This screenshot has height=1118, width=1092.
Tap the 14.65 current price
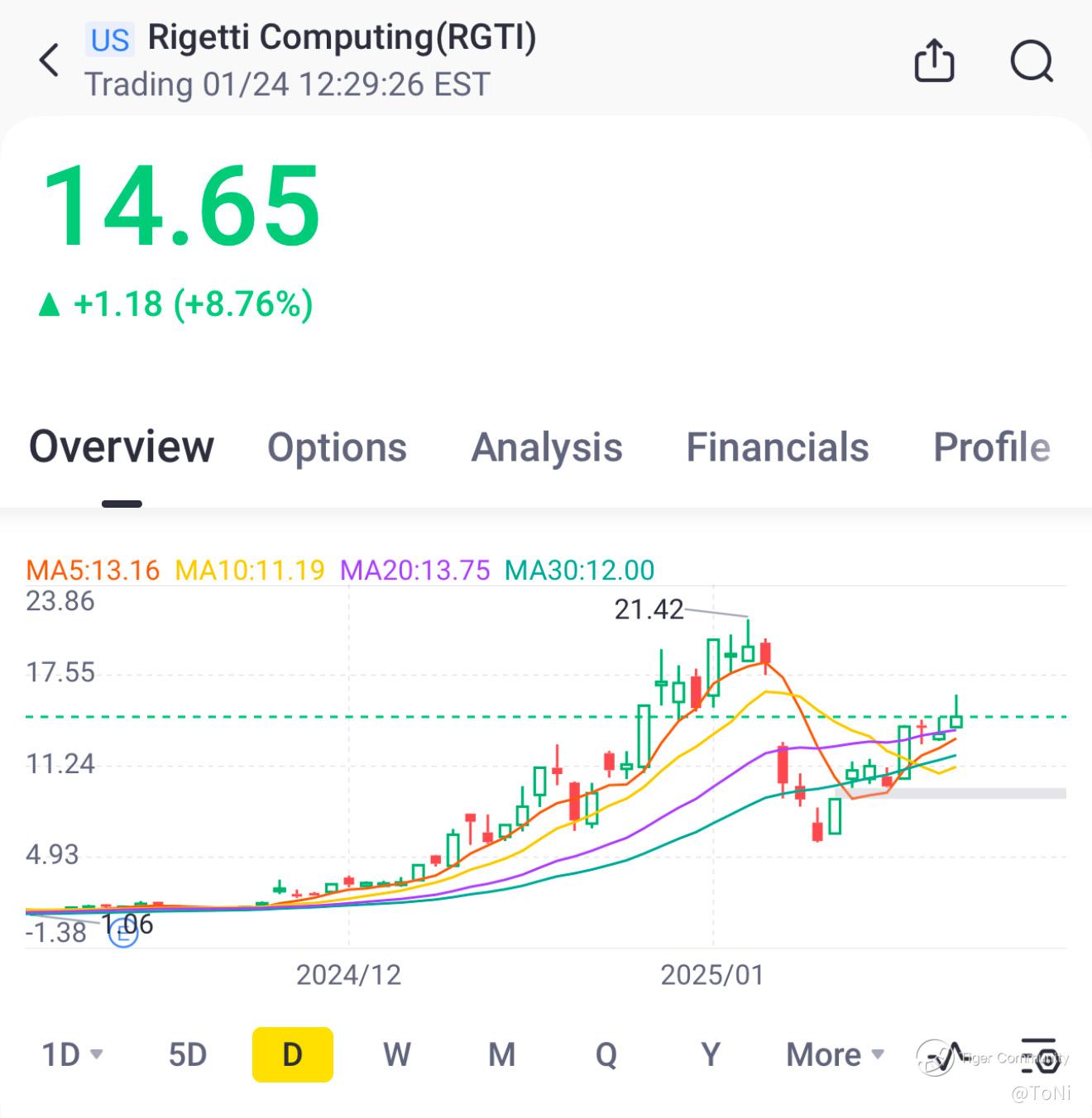coord(181,205)
